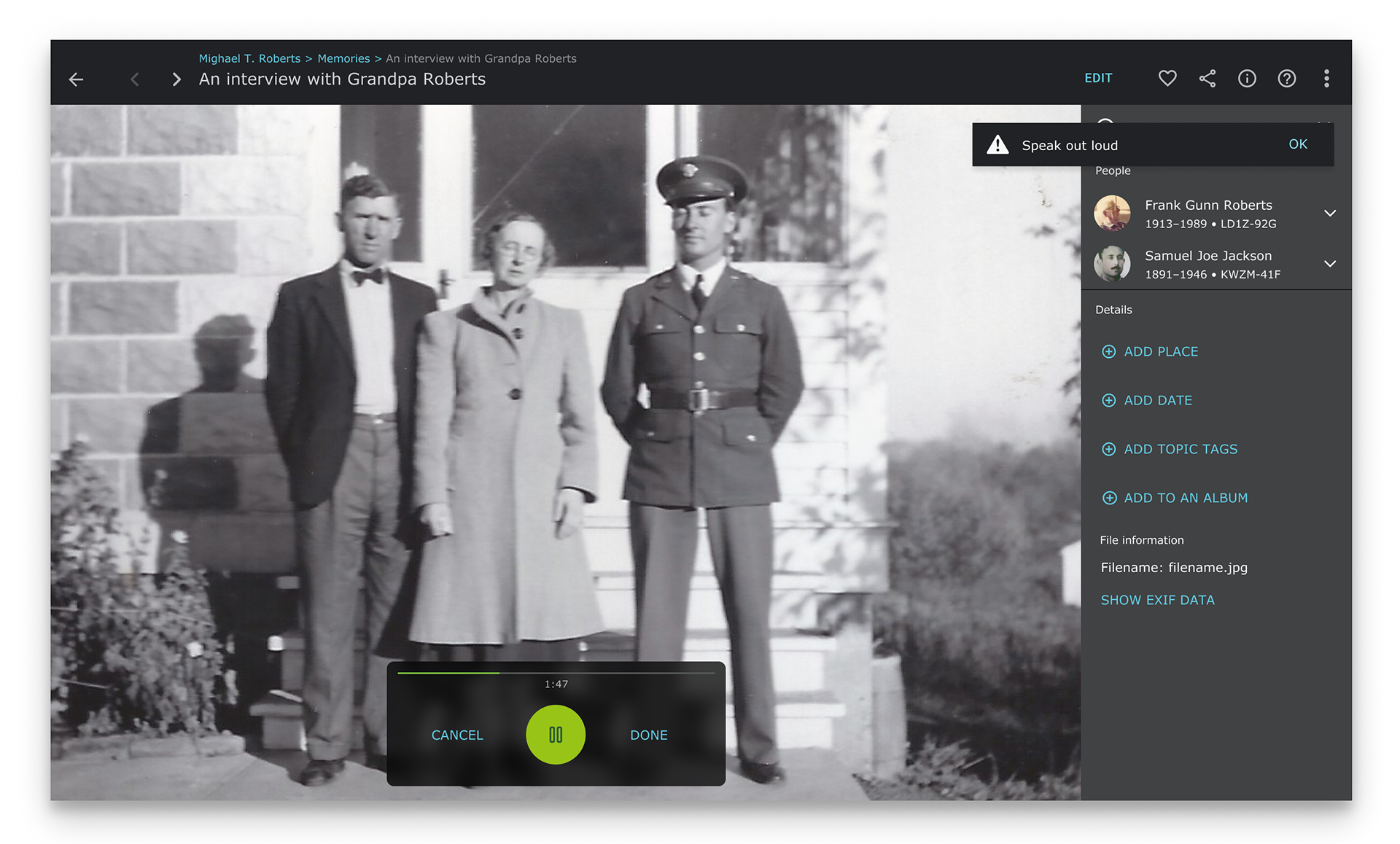Viewport: 1400px width, 844px height.
Task: Open the Memories breadcrumb link
Action: (343, 58)
